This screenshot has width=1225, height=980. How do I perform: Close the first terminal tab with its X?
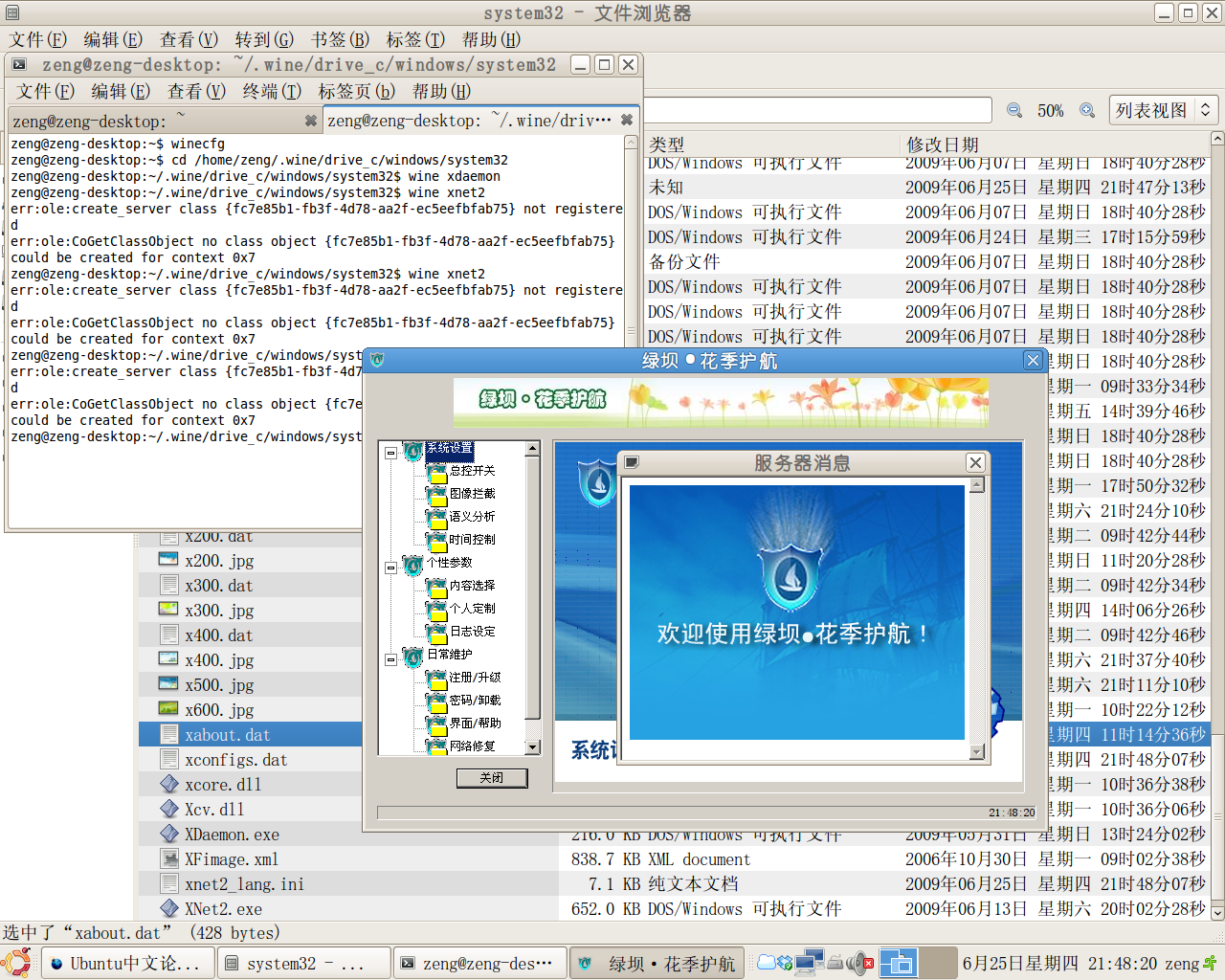[x=310, y=121]
